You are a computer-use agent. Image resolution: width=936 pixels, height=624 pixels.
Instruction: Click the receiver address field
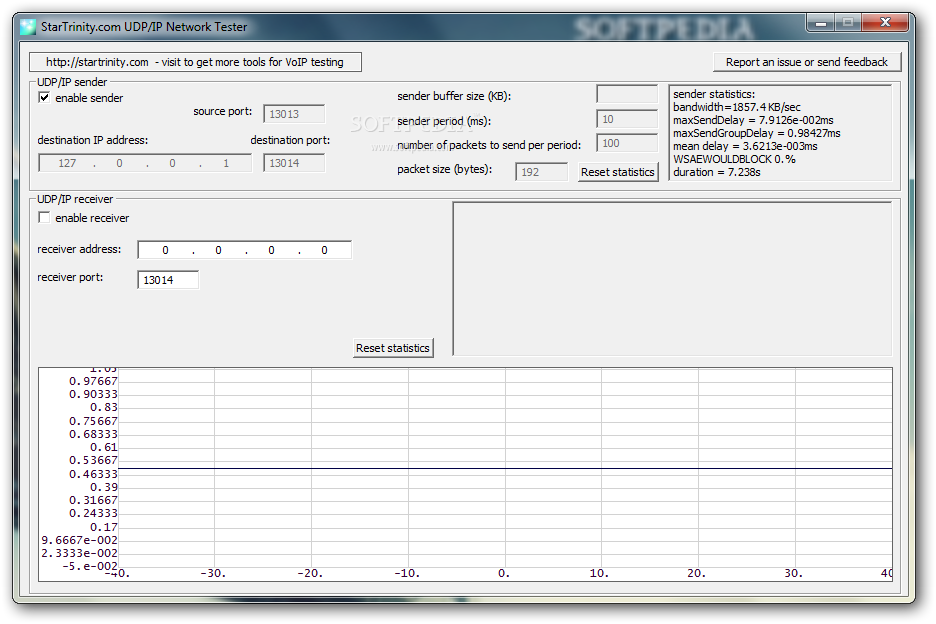click(245, 250)
